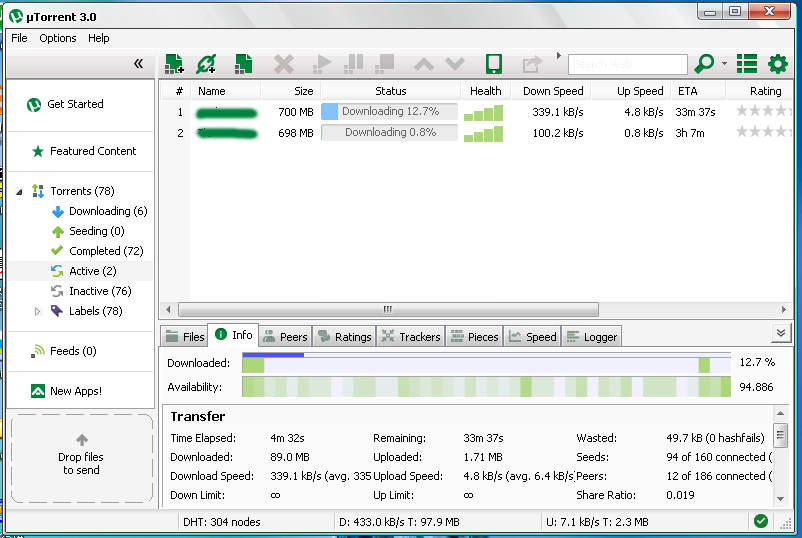This screenshot has height=538, width=802.
Task: Select Completed (72) filter
Action: point(97,251)
